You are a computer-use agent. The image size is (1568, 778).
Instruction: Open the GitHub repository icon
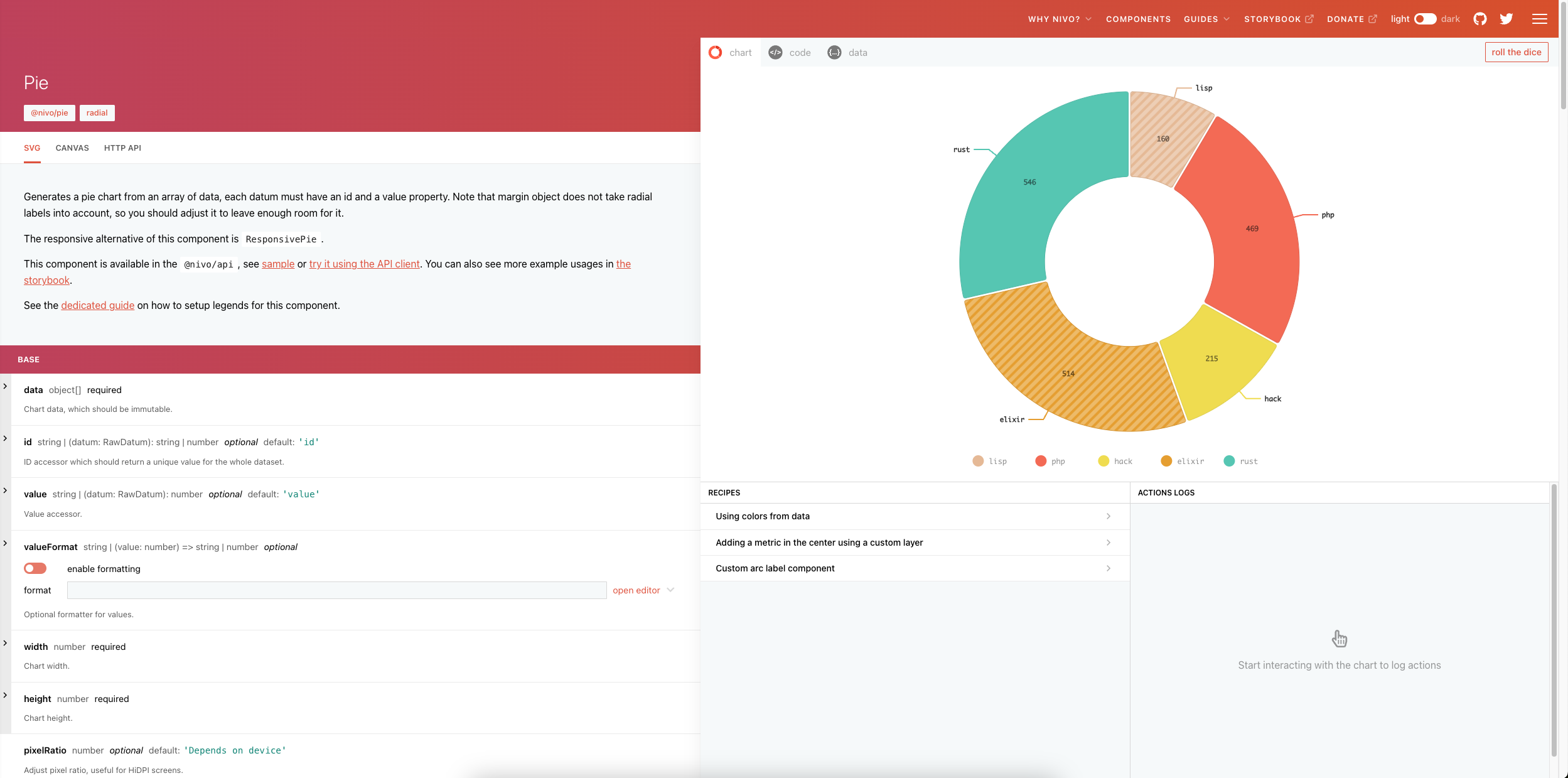[1479, 19]
